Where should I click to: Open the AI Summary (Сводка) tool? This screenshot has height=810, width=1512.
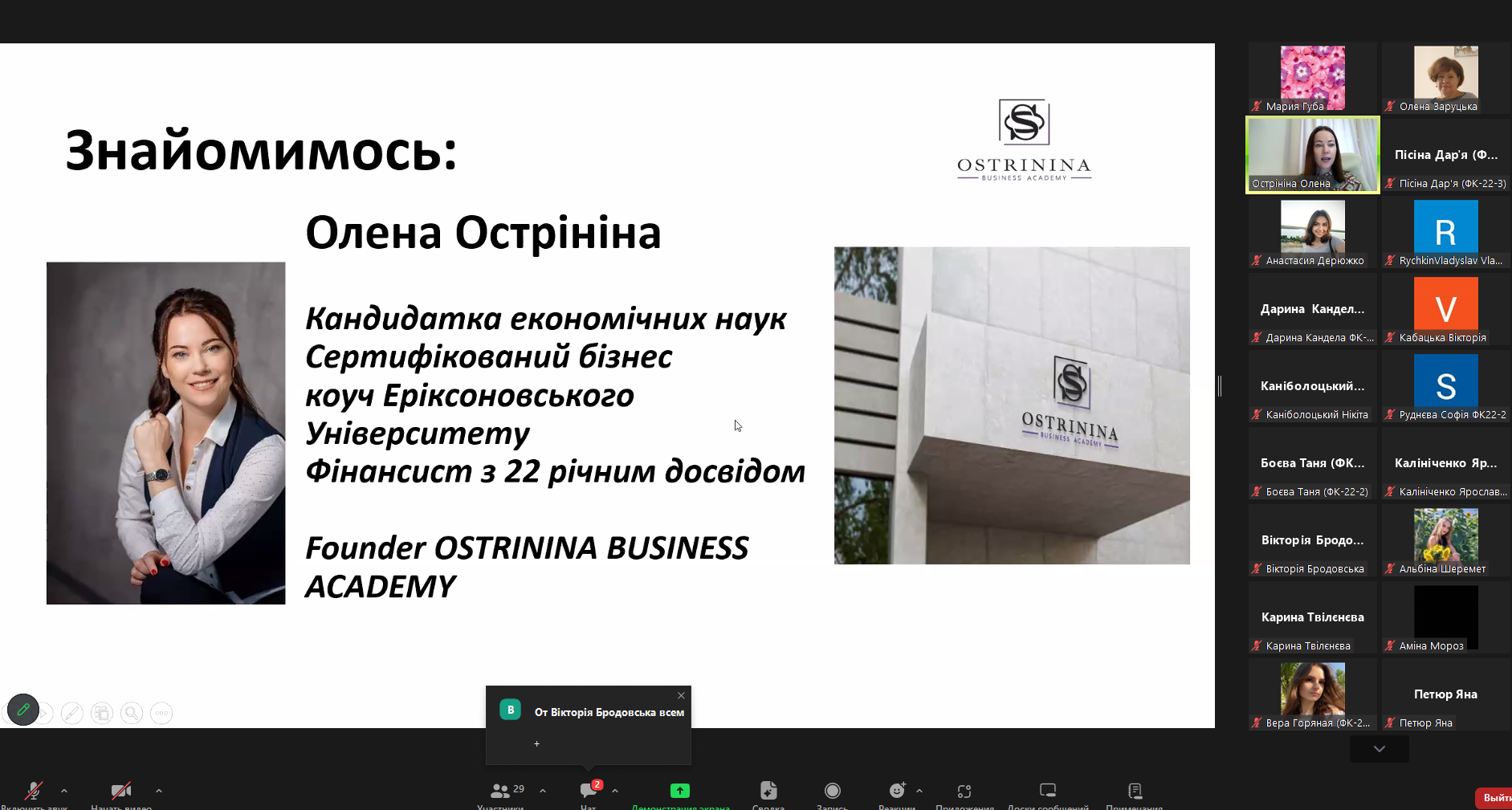768,791
